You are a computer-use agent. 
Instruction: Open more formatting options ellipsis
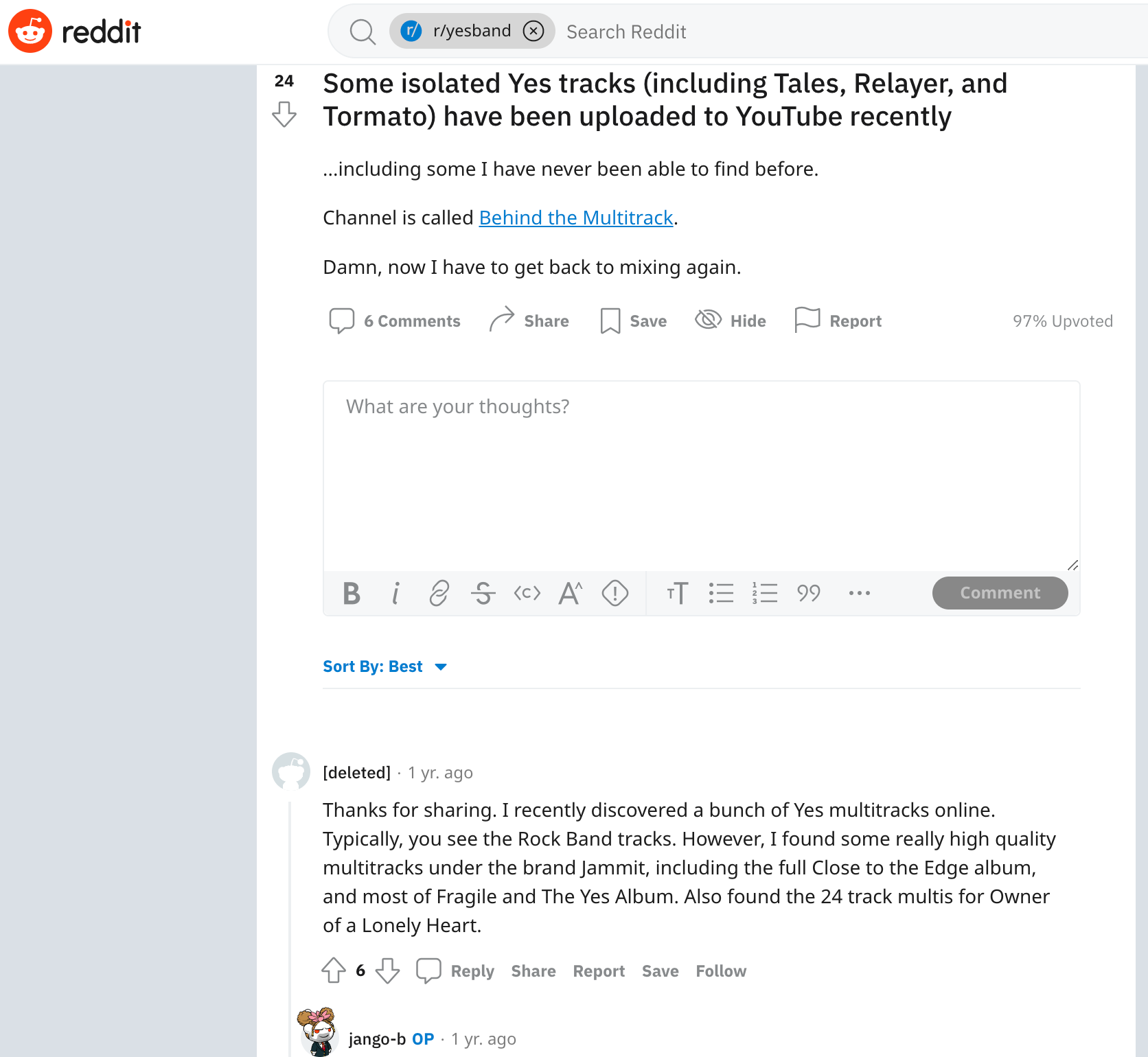click(x=860, y=593)
